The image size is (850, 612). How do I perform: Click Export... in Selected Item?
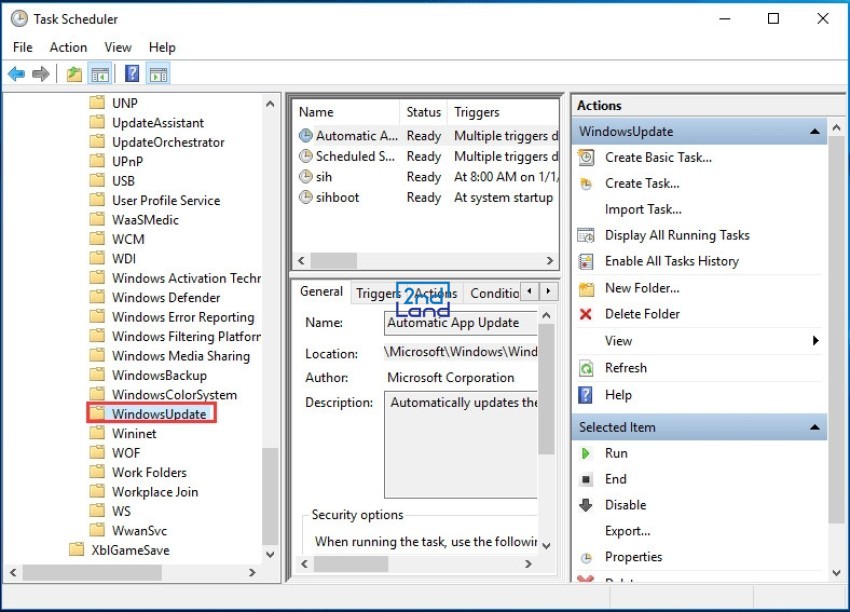627,531
